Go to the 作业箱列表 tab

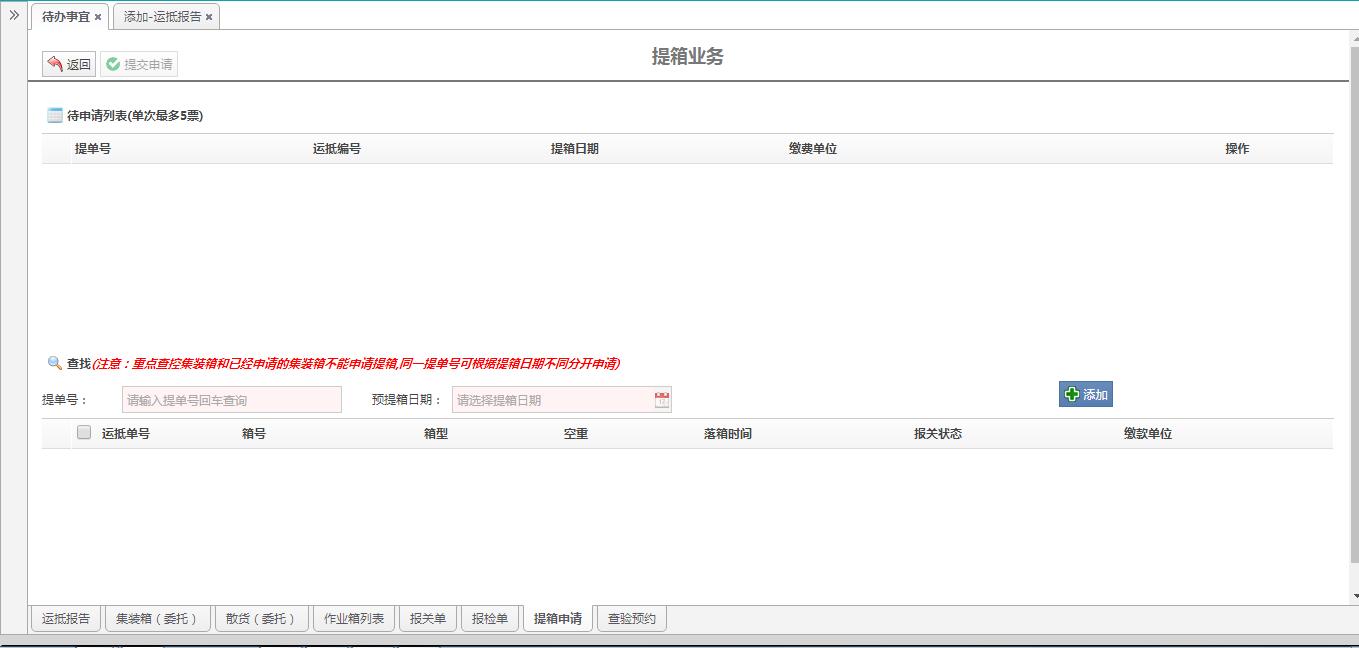[x=354, y=619]
